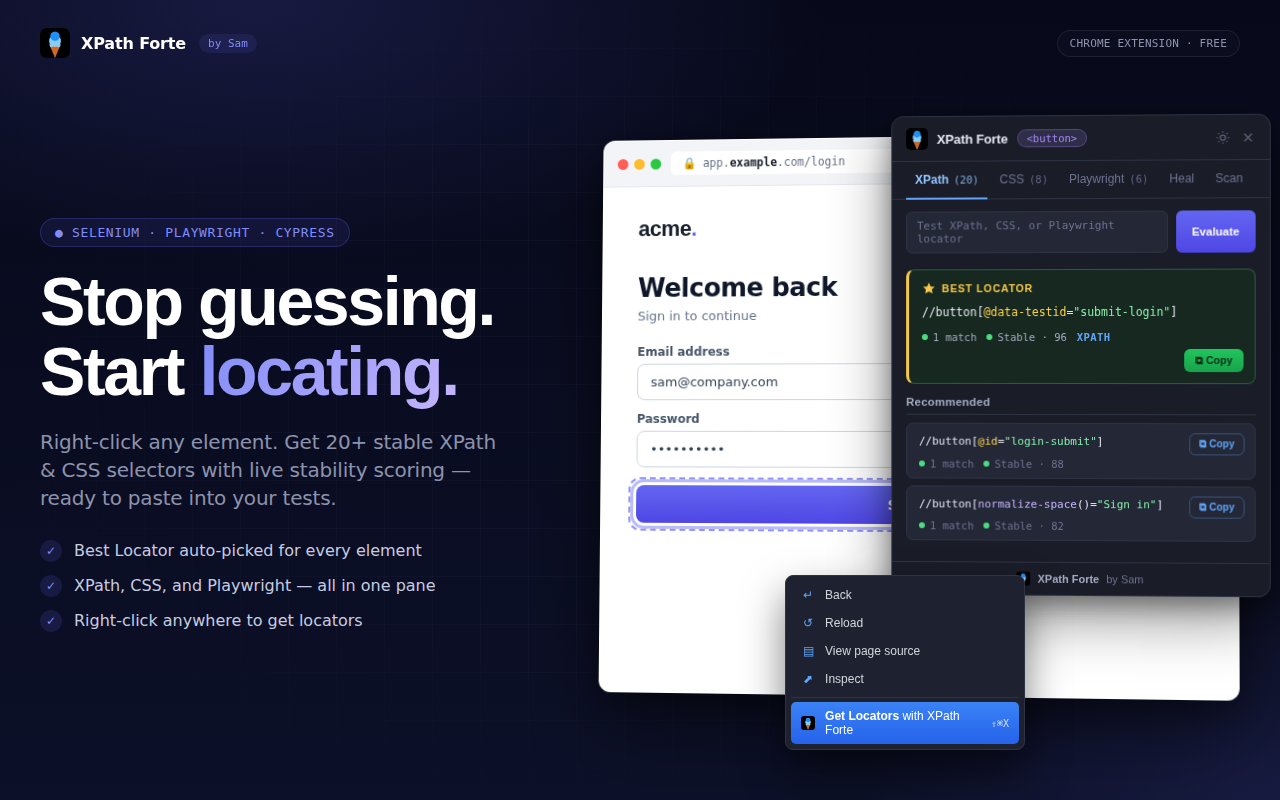Screen dimensions: 1280x800
Task: Choose View page source in context menu
Action: click(905, 651)
